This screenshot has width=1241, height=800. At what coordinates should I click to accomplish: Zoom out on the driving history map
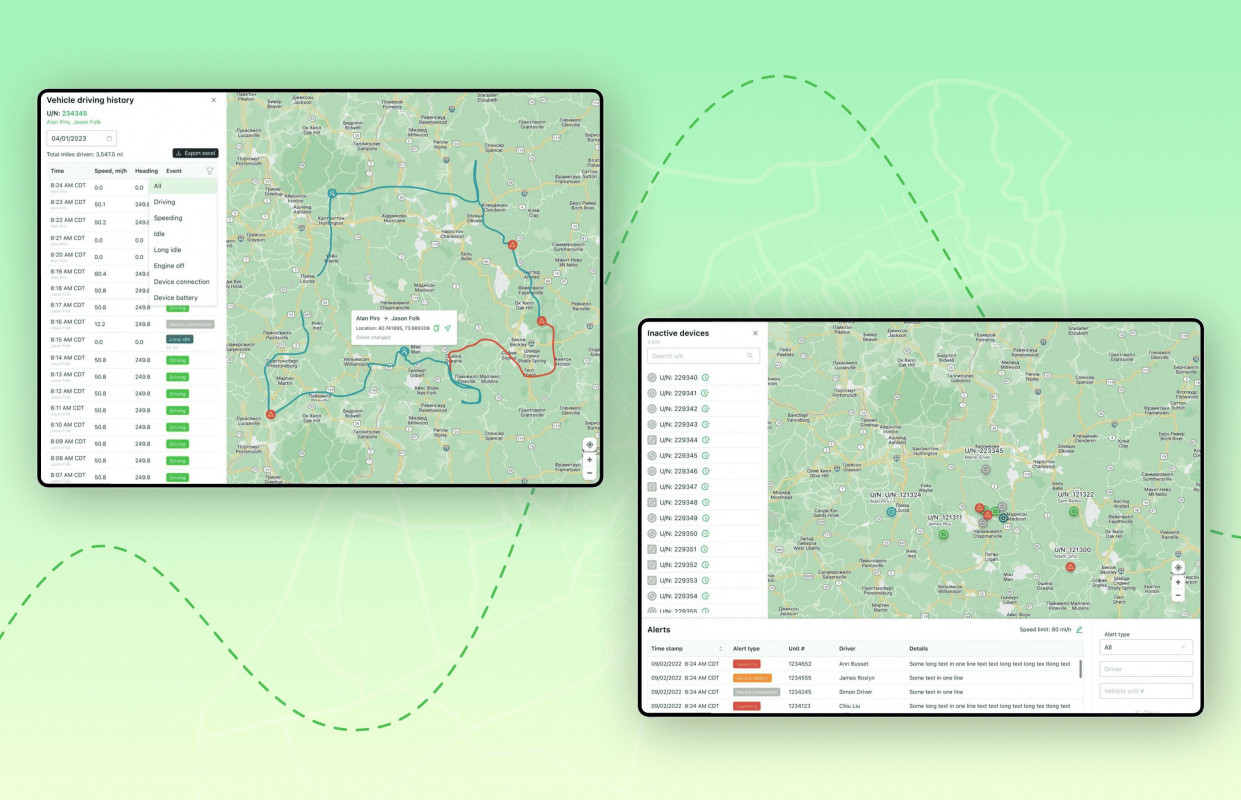point(589,473)
